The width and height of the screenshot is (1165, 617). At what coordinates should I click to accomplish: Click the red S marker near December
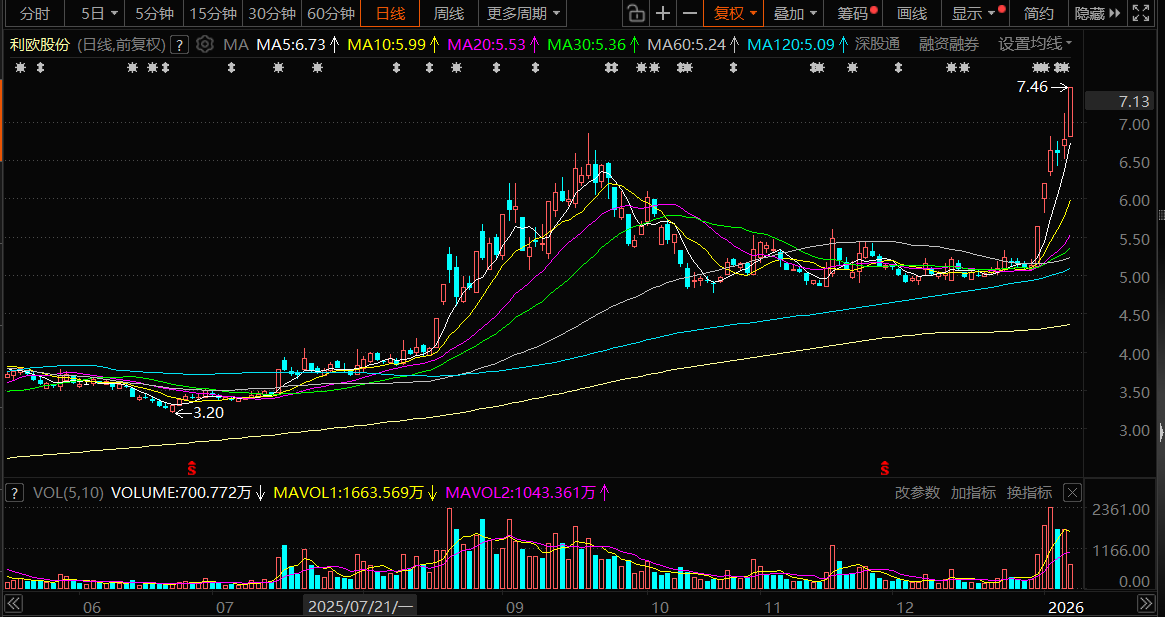pos(884,468)
